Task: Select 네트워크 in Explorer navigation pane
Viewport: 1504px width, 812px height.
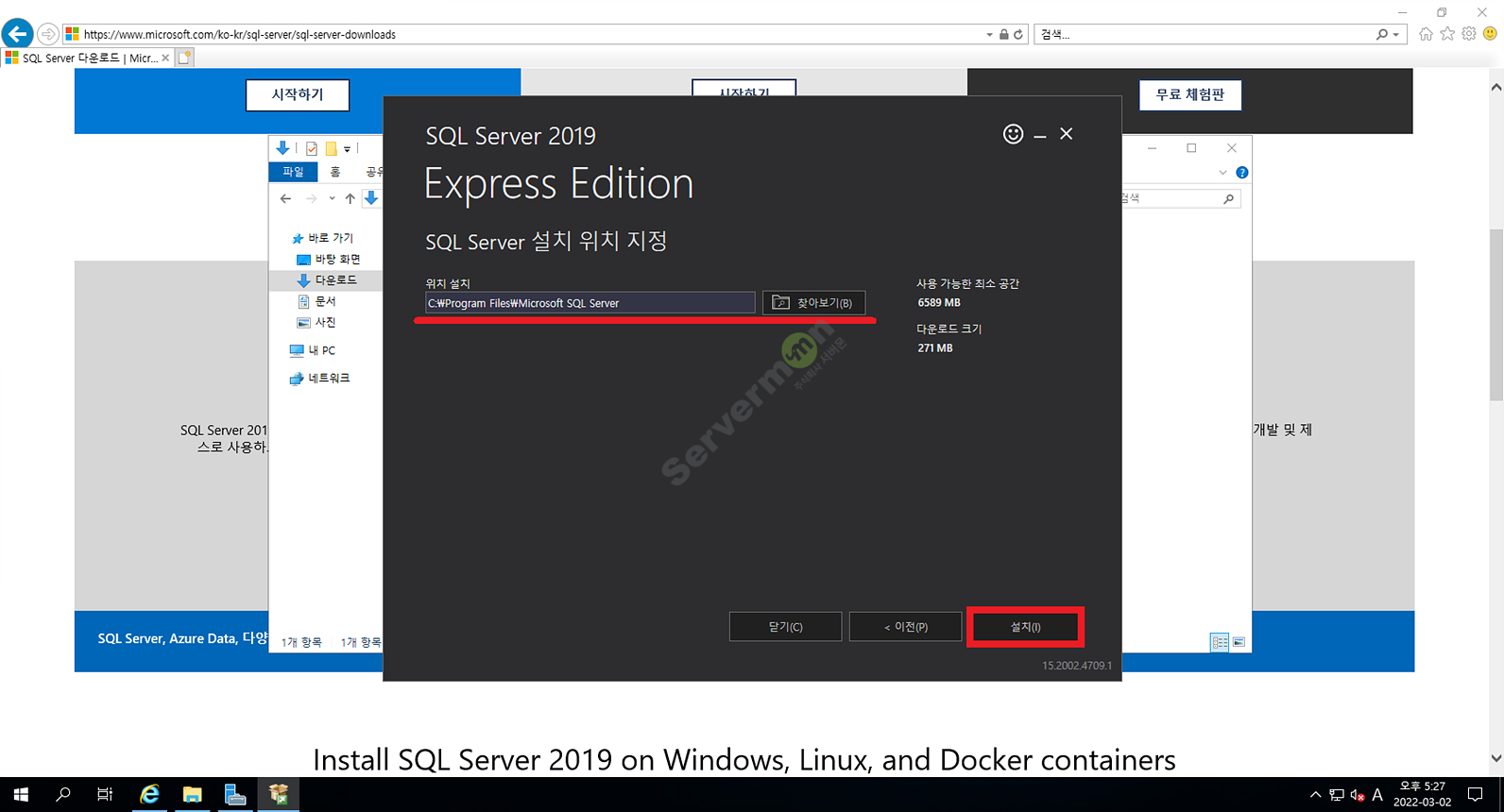Action: point(320,378)
